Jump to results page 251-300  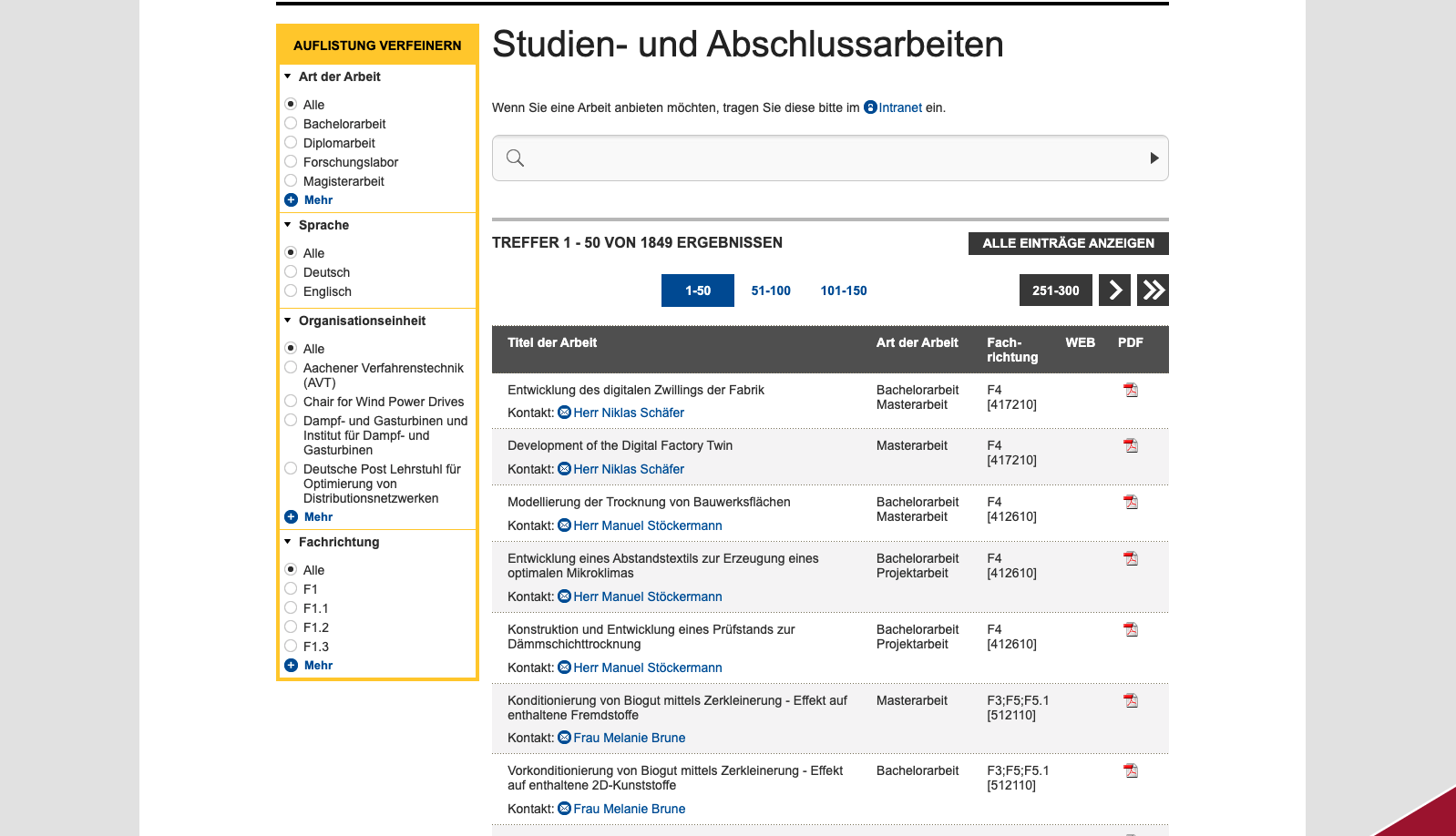coord(1055,291)
